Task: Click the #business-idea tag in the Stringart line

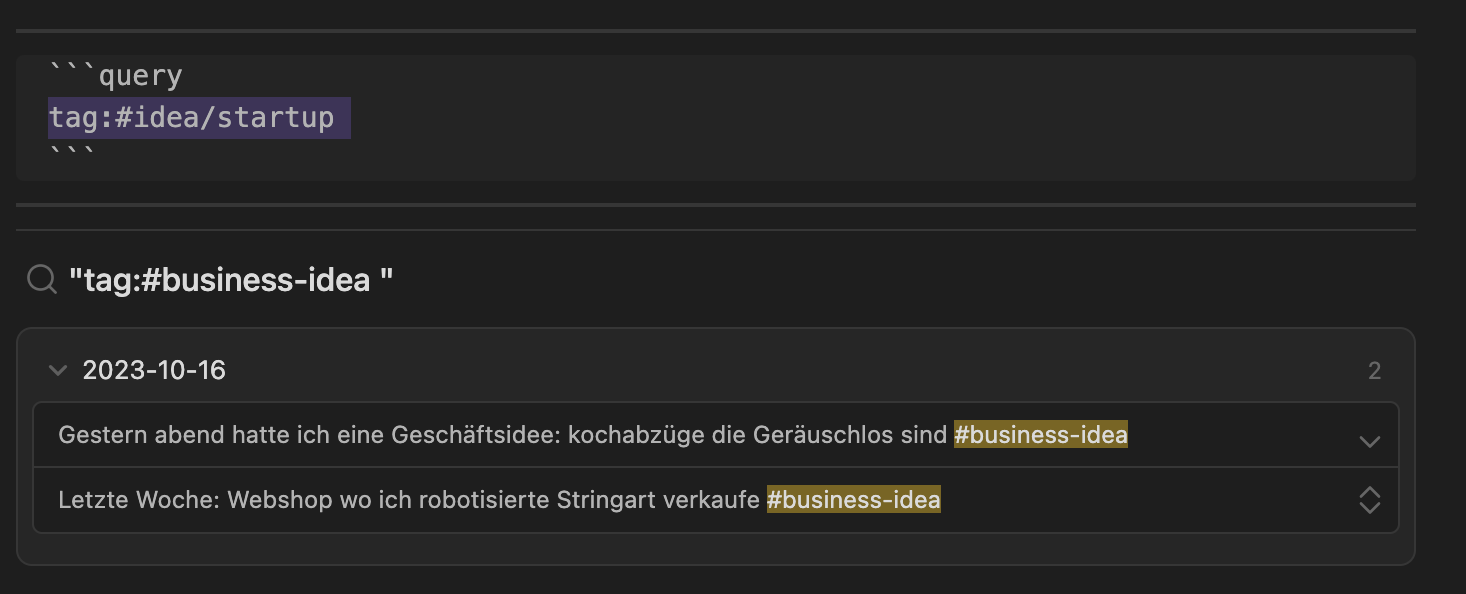Action: (x=853, y=499)
